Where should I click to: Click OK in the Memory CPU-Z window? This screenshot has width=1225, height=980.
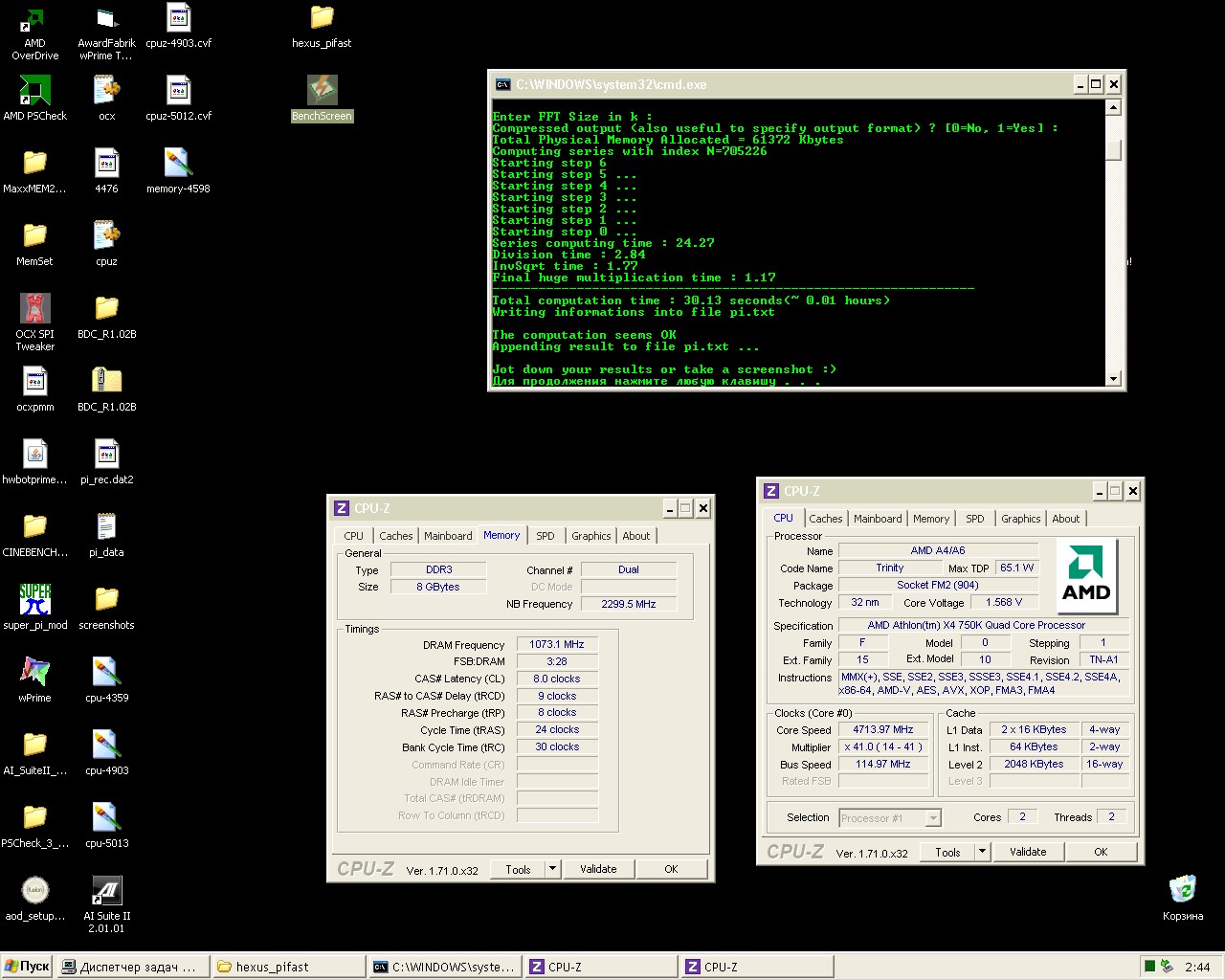tap(671, 869)
